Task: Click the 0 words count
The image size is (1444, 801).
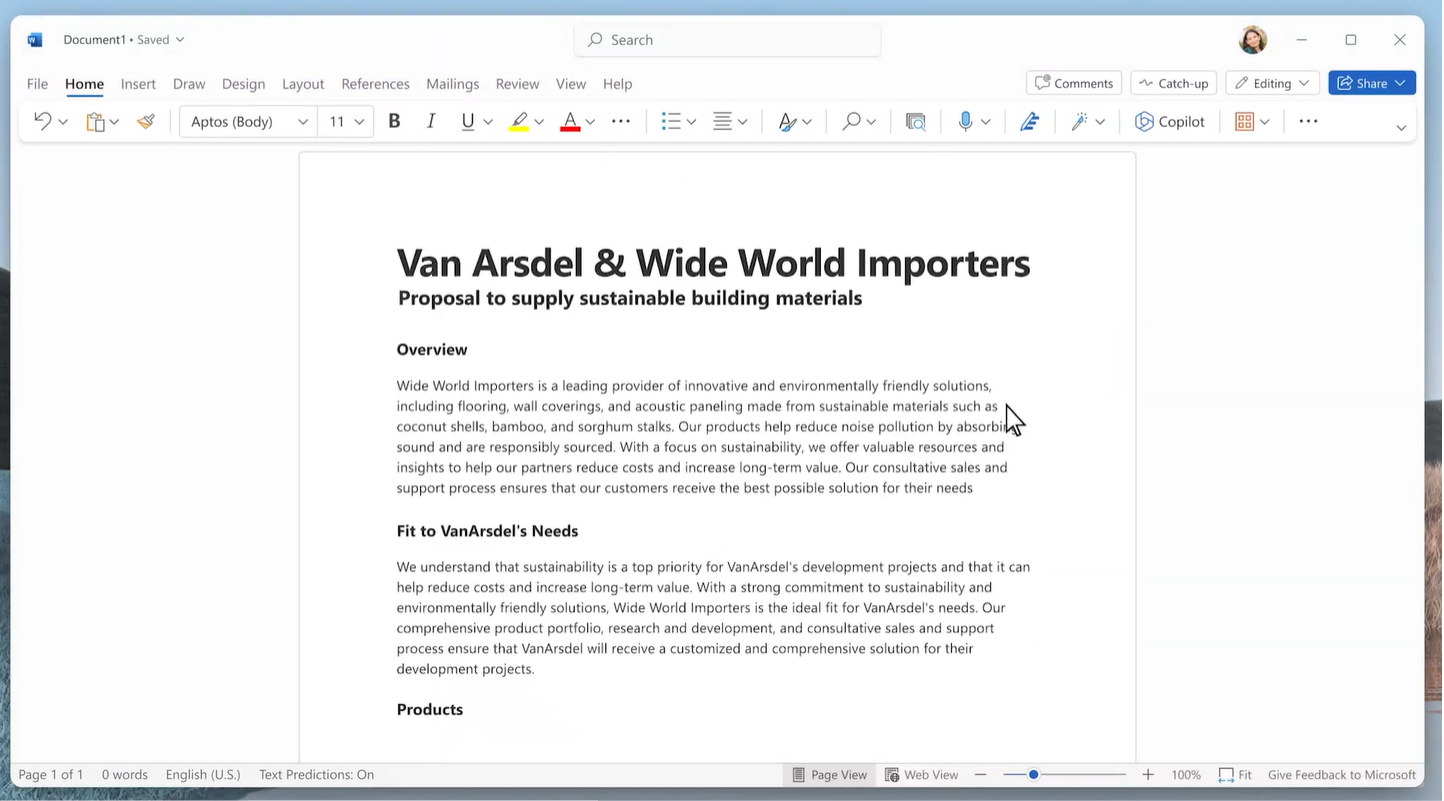Action: click(124, 775)
